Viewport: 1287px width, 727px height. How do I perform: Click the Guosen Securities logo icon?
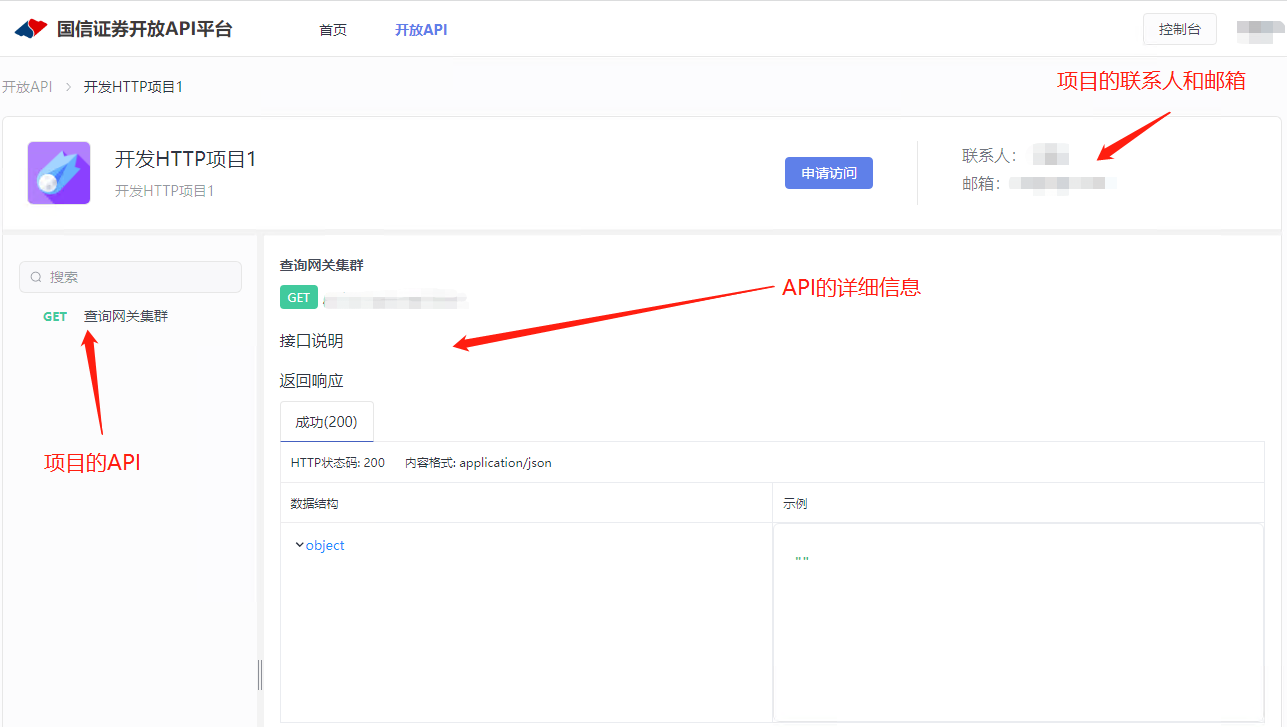tap(31, 29)
